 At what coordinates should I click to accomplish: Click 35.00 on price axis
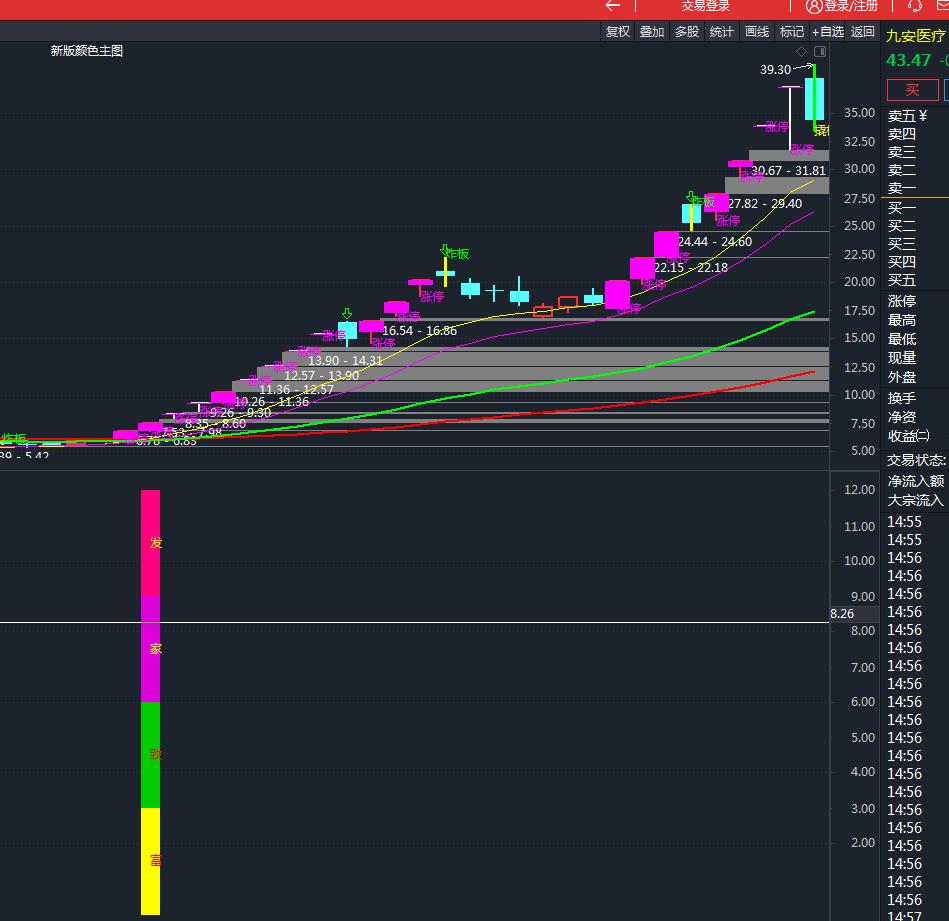(859, 113)
